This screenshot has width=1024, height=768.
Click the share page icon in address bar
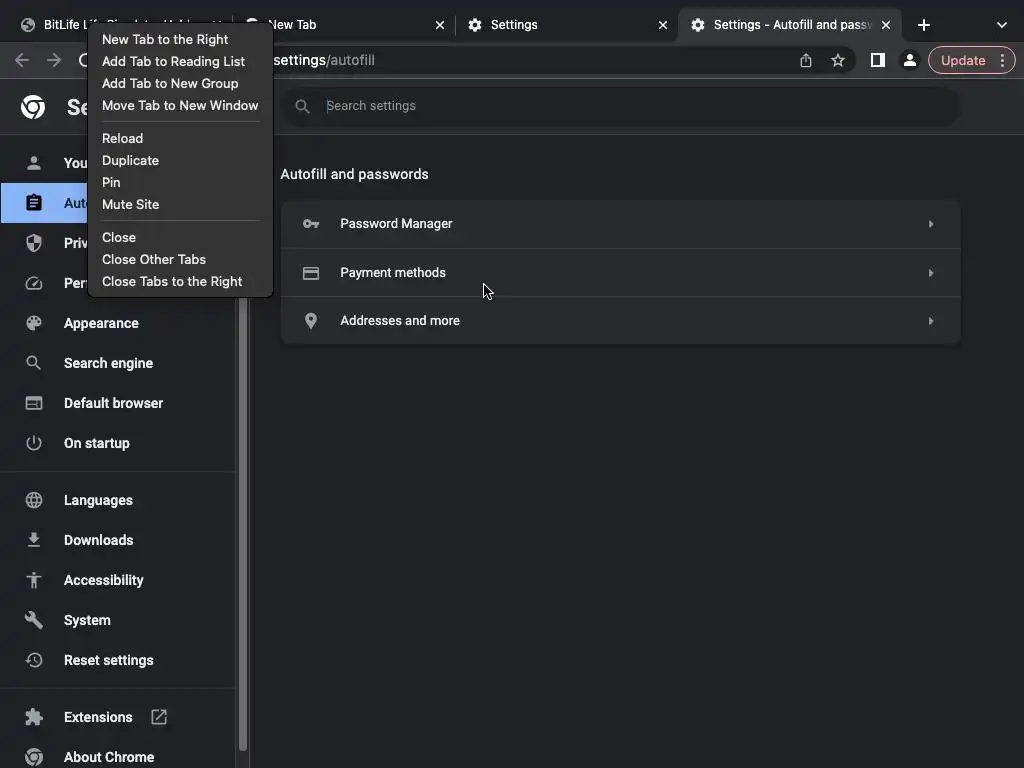coord(806,60)
